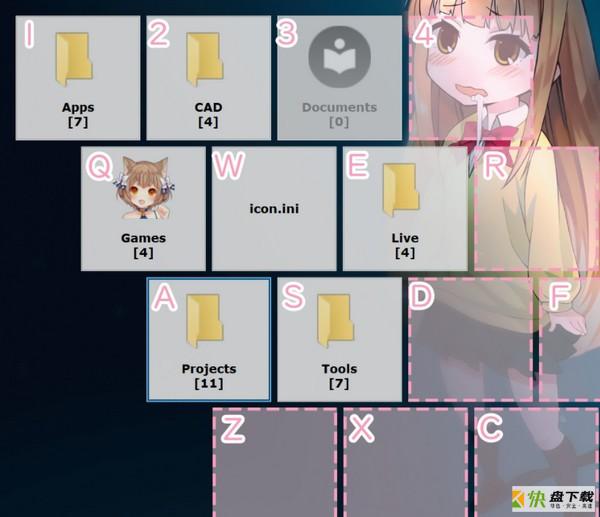Click the 'Games [4]' label
Viewport: 600px width, 517px height.
tap(143, 245)
